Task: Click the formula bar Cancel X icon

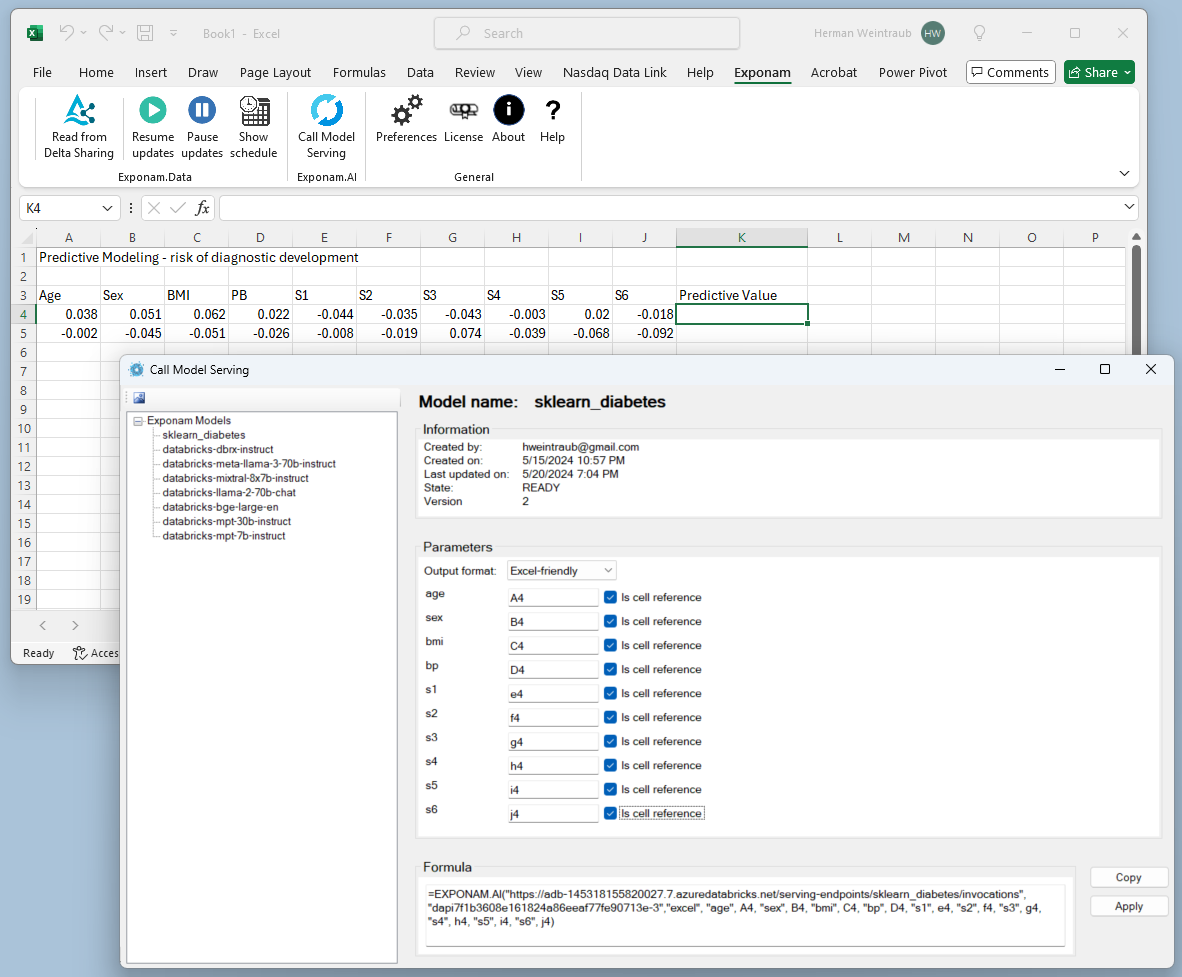Action: point(154,208)
